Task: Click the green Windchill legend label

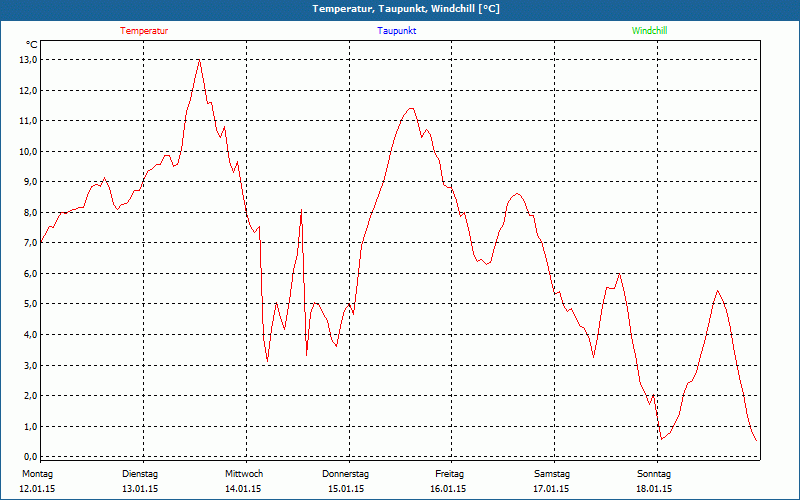Action: coord(649,31)
